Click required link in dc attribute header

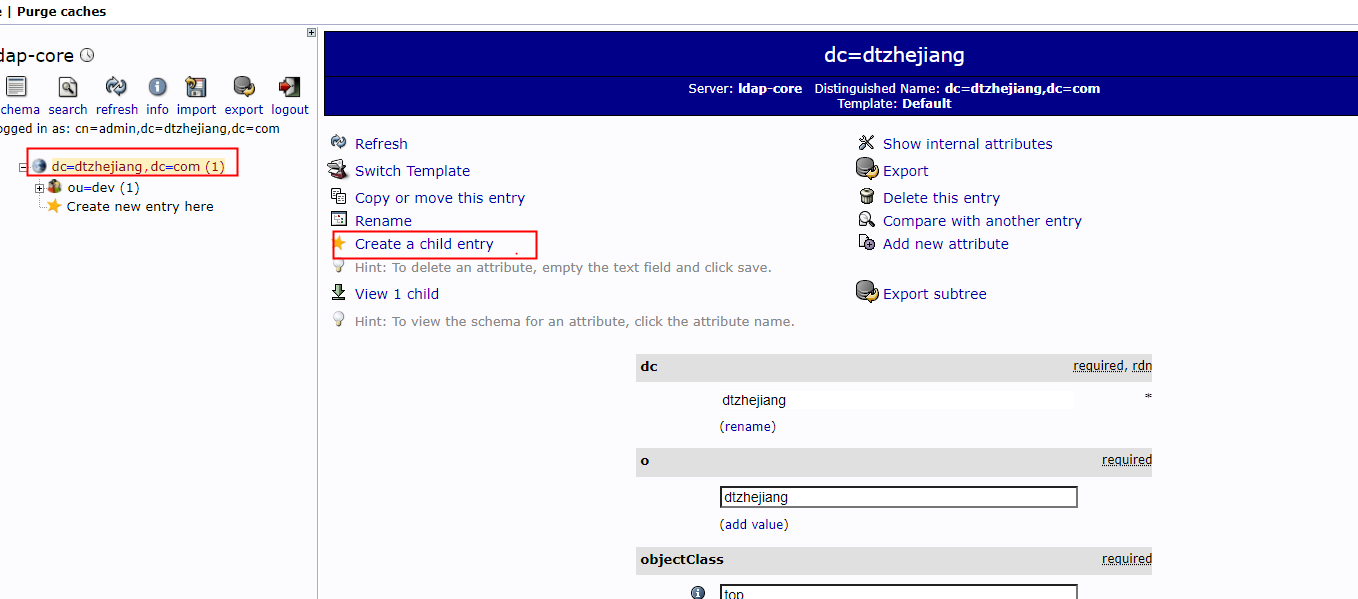(1099, 366)
